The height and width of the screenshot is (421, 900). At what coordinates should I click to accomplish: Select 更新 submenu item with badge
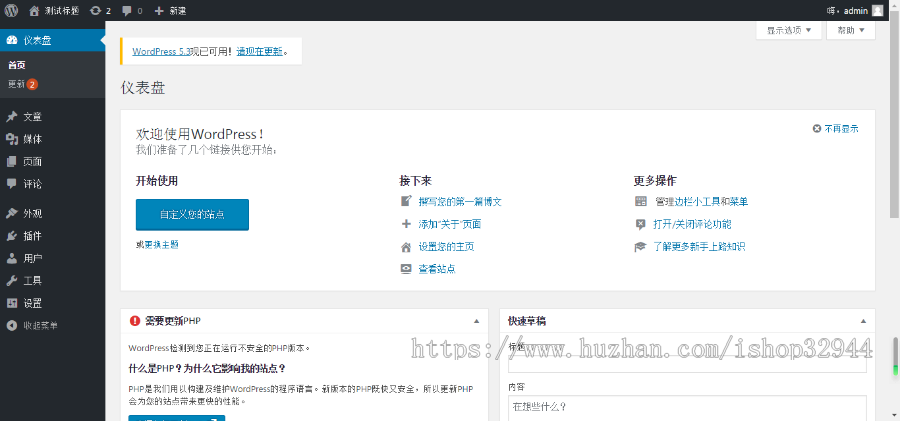pos(22,84)
